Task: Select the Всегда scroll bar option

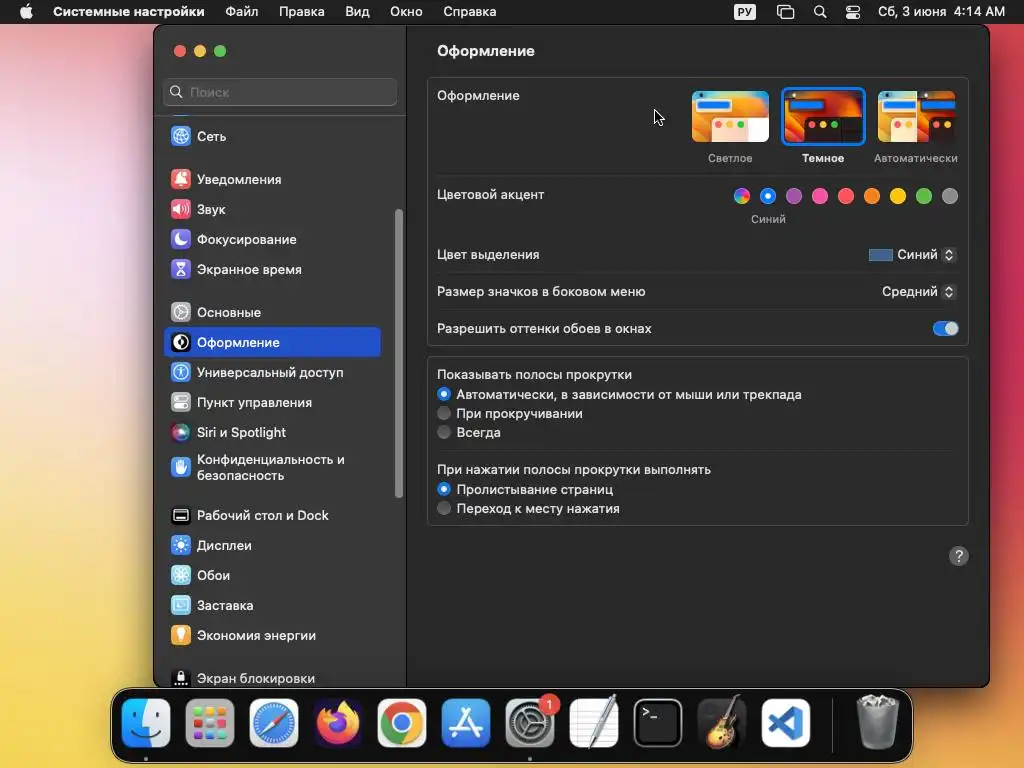Action: pyautogui.click(x=444, y=432)
